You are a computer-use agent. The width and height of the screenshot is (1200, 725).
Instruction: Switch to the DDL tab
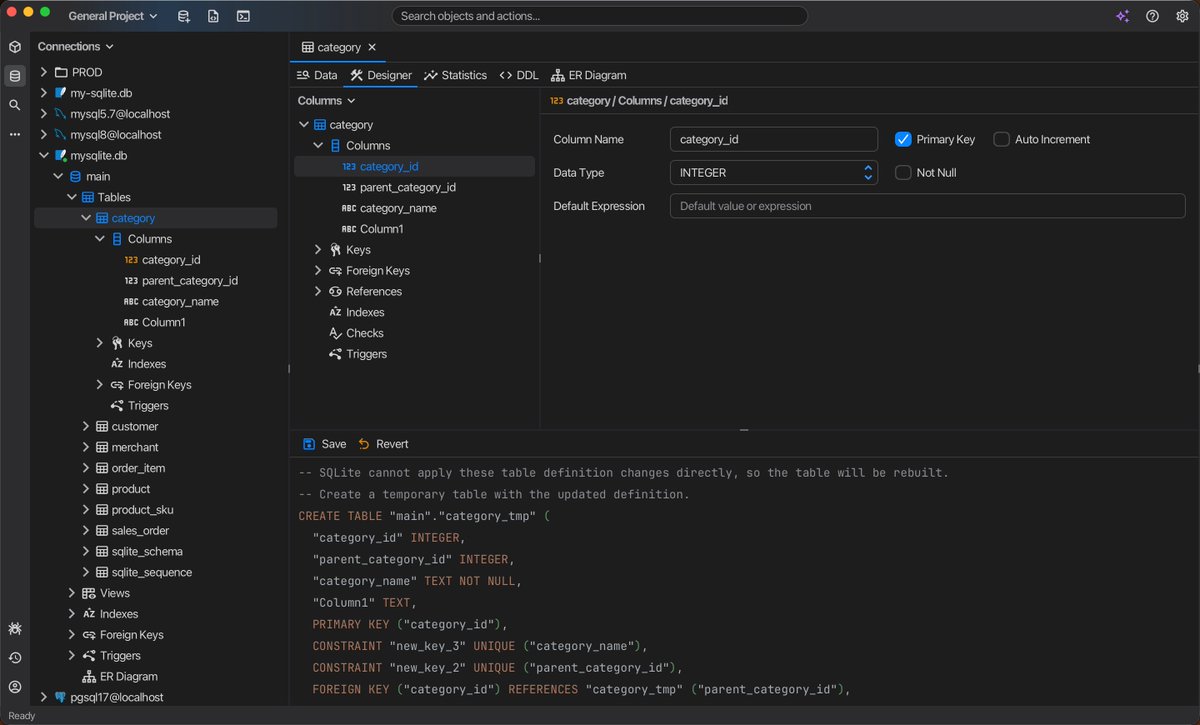coord(519,75)
